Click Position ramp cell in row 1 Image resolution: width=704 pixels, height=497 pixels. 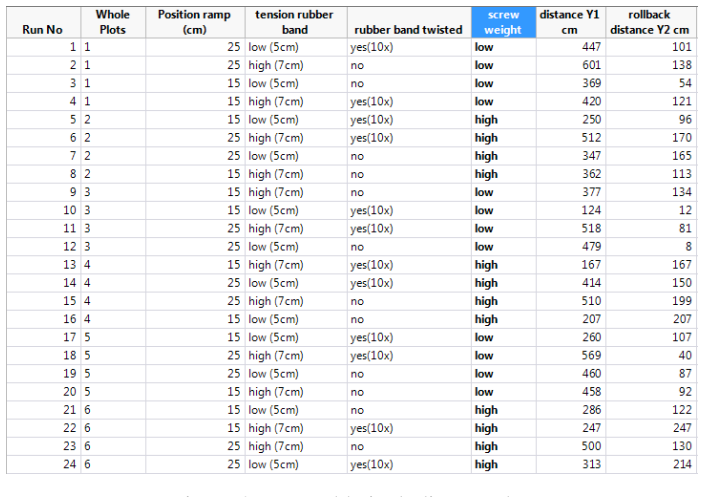[195, 47]
